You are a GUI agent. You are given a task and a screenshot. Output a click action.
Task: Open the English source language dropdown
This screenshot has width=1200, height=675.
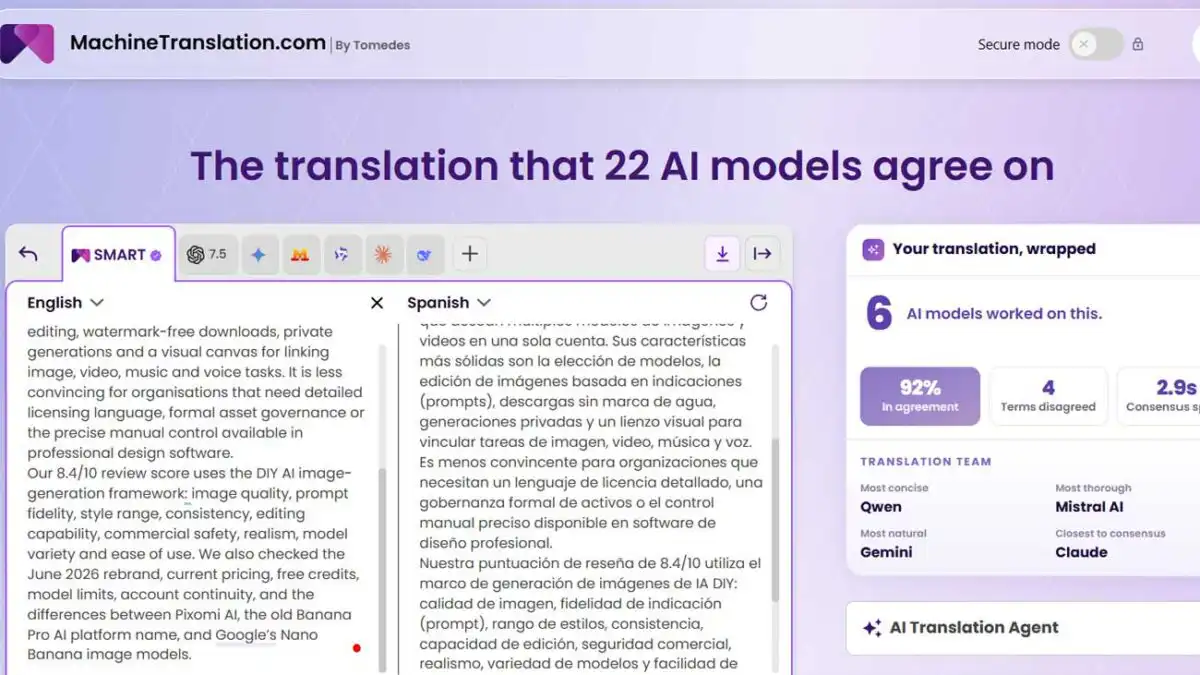(x=65, y=302)
